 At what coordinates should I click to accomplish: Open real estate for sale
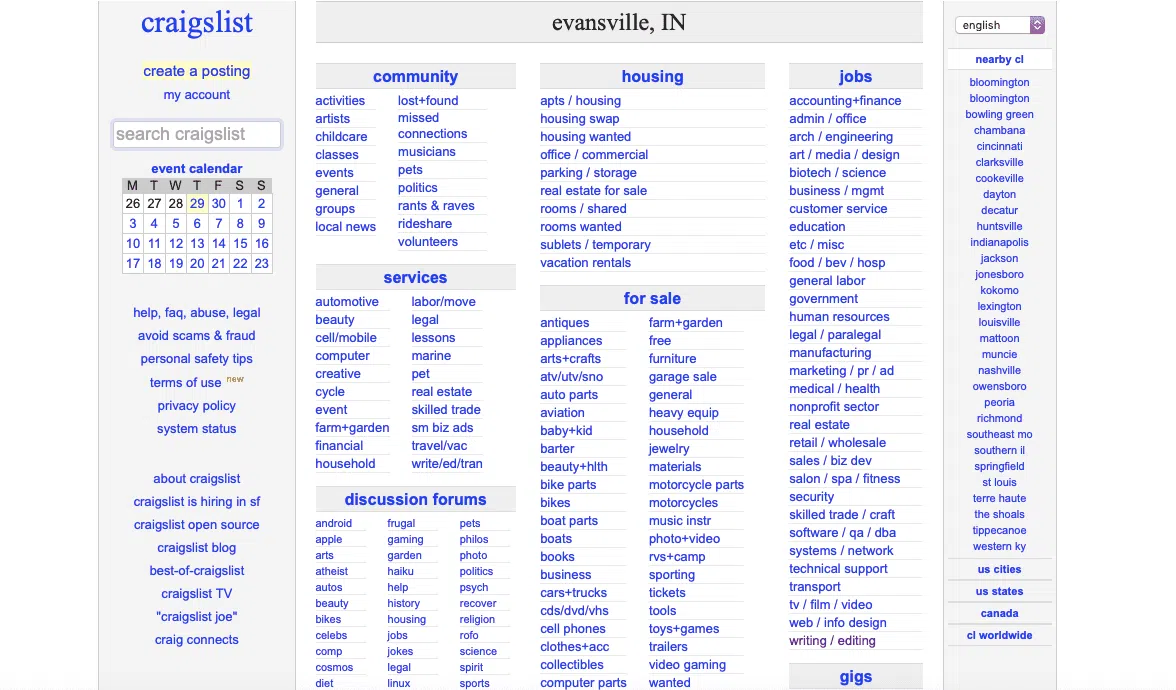pos(593,190)
